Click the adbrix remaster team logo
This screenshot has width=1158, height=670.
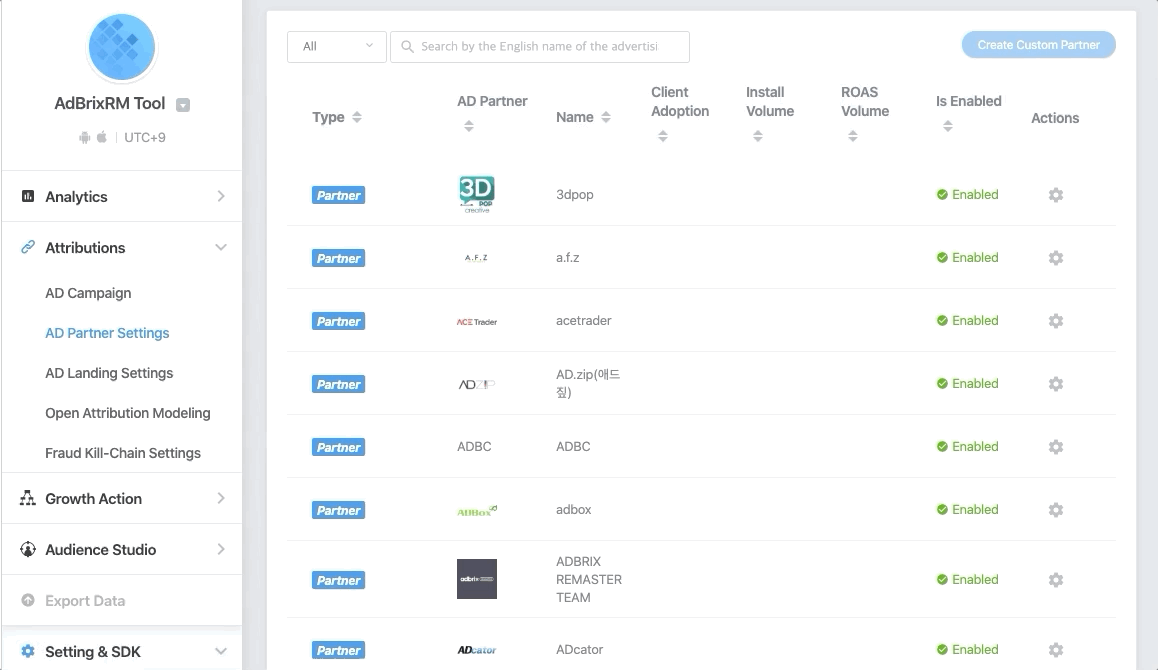coord(476,579)
